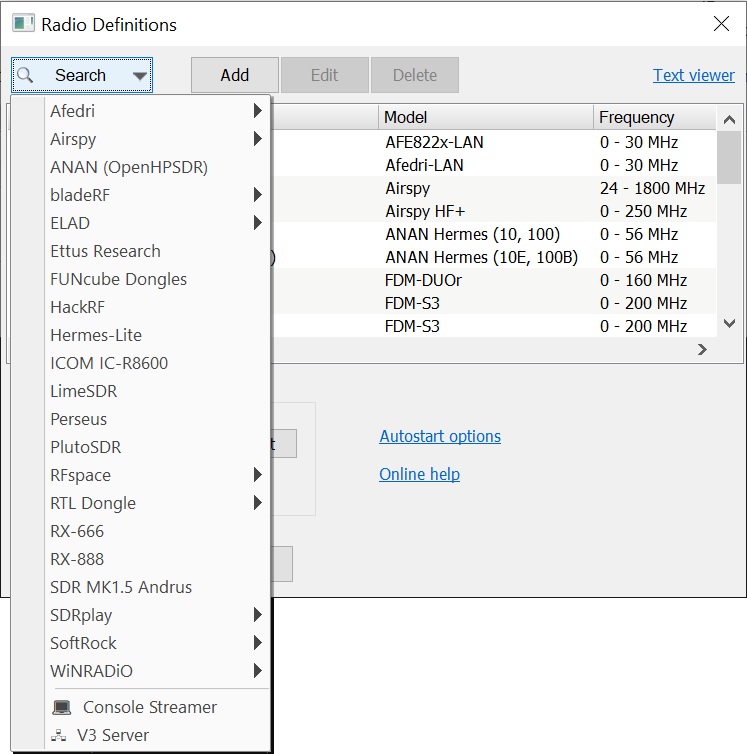747x754 pixels.
Task: Select the Airspy HF+ table row
Action: point(424,211)
